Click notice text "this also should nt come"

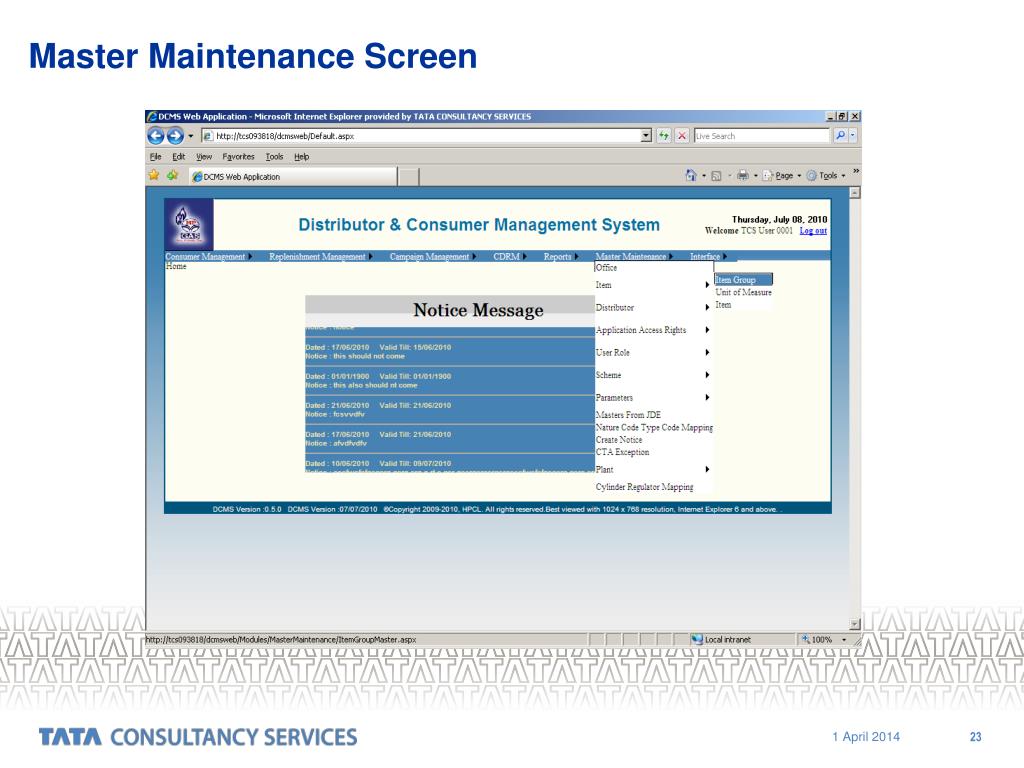coord(375,385)
